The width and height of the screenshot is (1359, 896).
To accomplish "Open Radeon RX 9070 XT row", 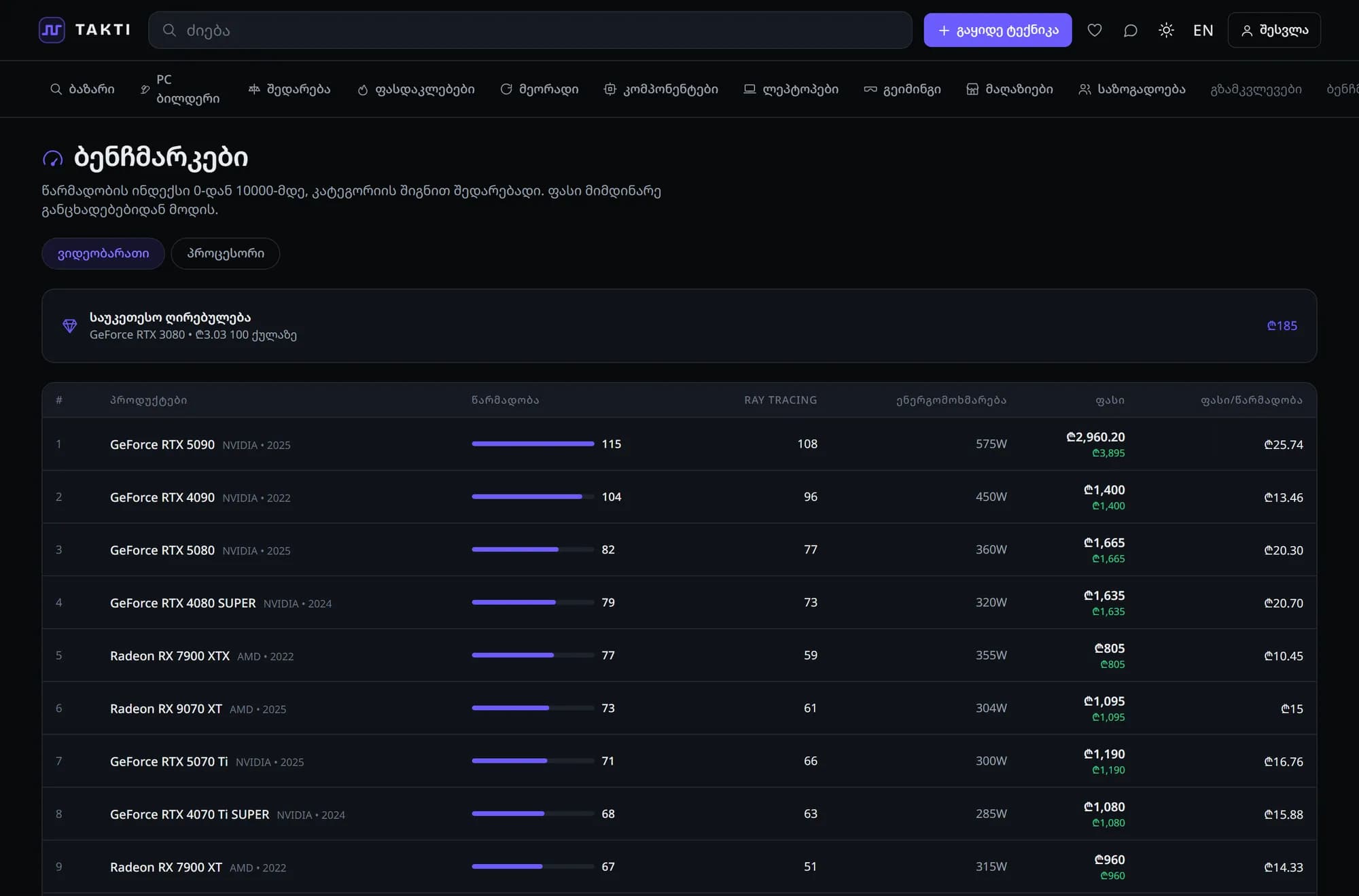I will coord(679,708).
